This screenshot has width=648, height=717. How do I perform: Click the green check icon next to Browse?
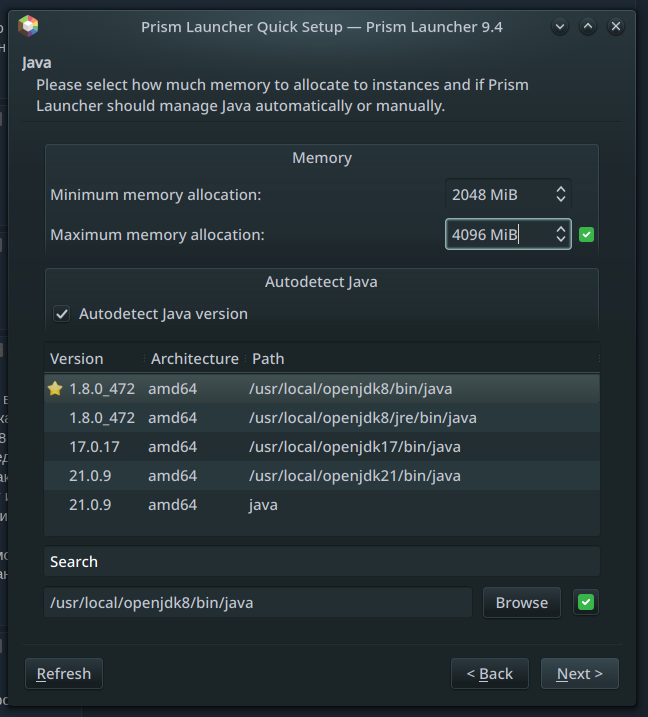point(586,602)
